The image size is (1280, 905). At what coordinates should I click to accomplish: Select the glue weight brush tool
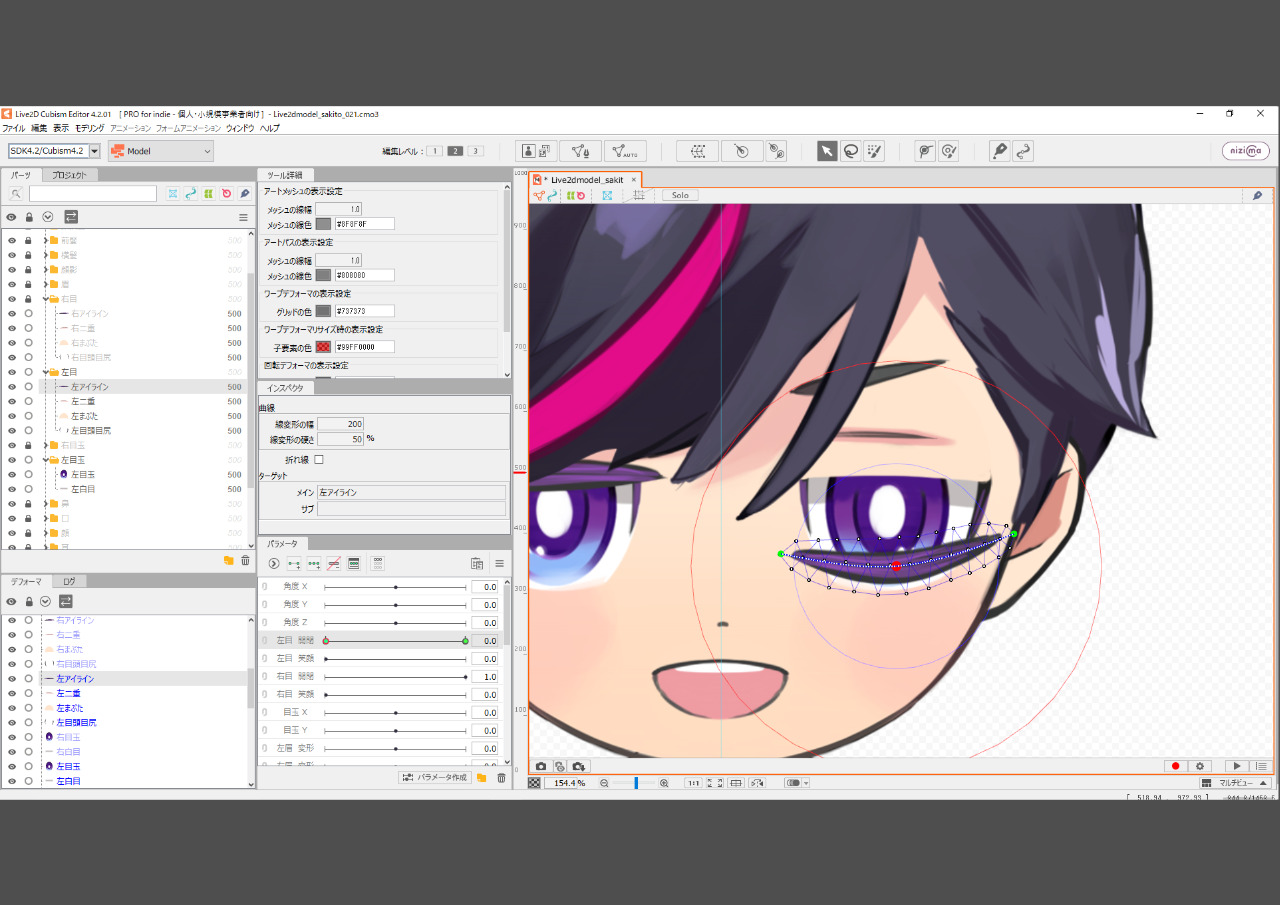[949, 151]
